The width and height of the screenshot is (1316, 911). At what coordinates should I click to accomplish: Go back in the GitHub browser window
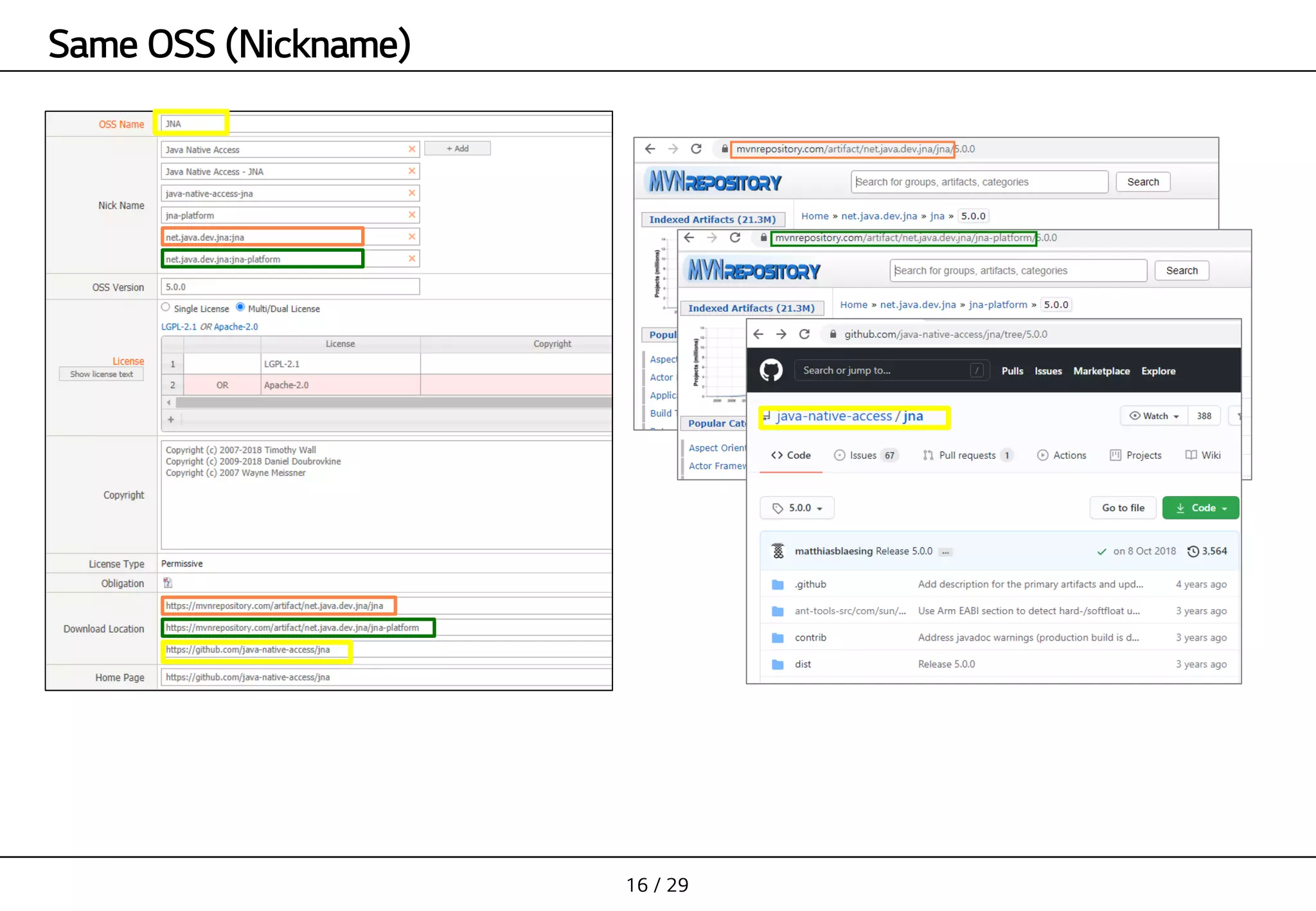[x=758, y=334]
